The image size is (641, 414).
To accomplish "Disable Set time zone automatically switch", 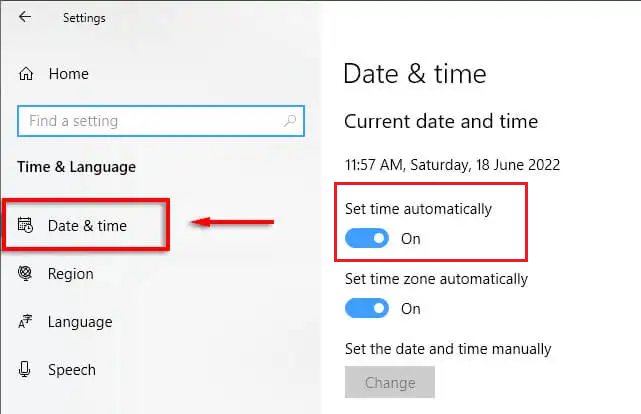I will pos(367,308).
